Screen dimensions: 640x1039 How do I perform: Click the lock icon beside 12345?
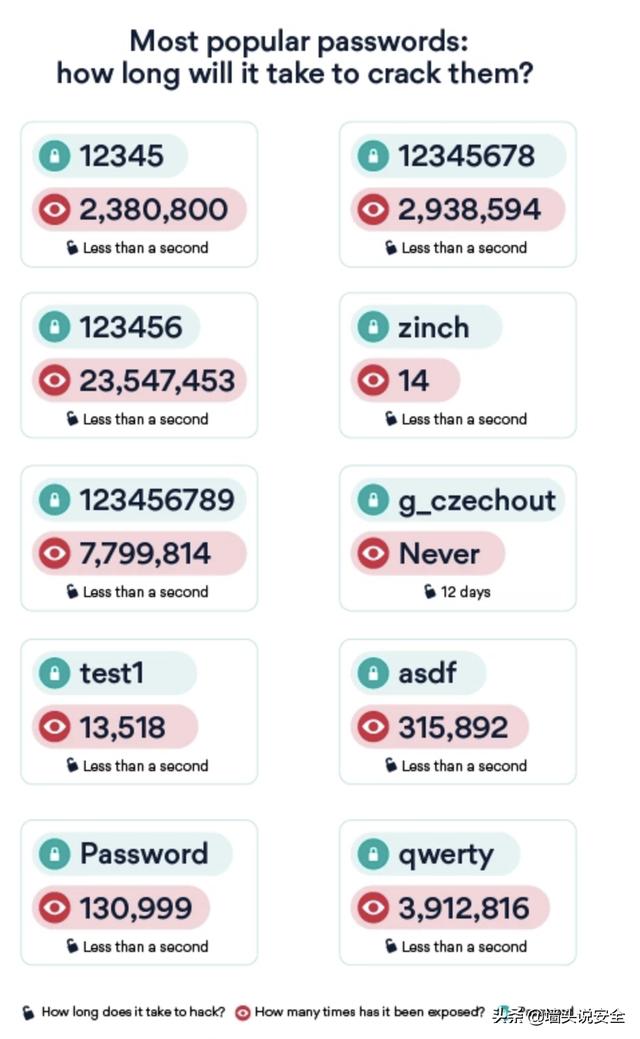(54, 156)
